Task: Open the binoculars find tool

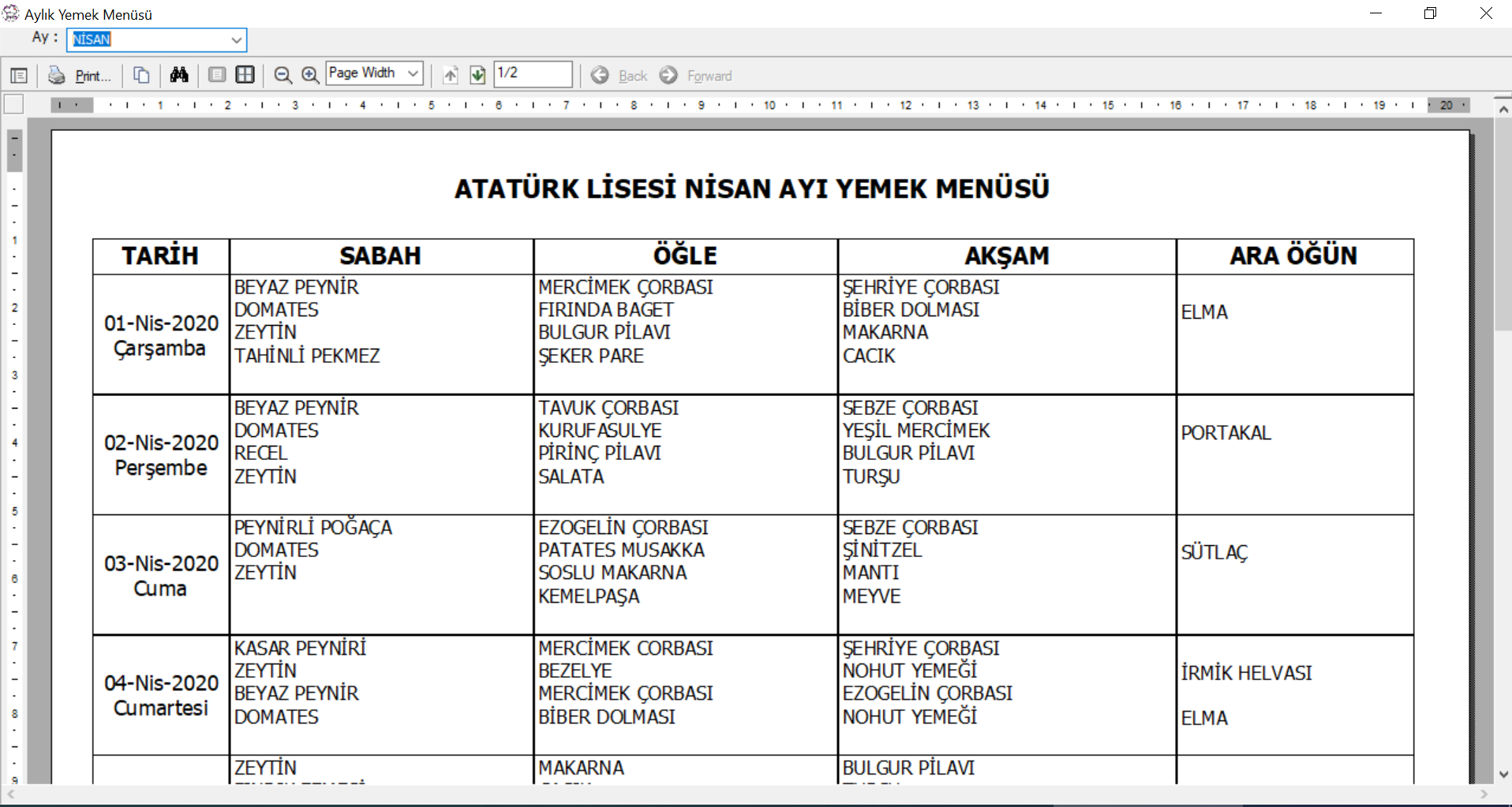Action: point(179,75)
